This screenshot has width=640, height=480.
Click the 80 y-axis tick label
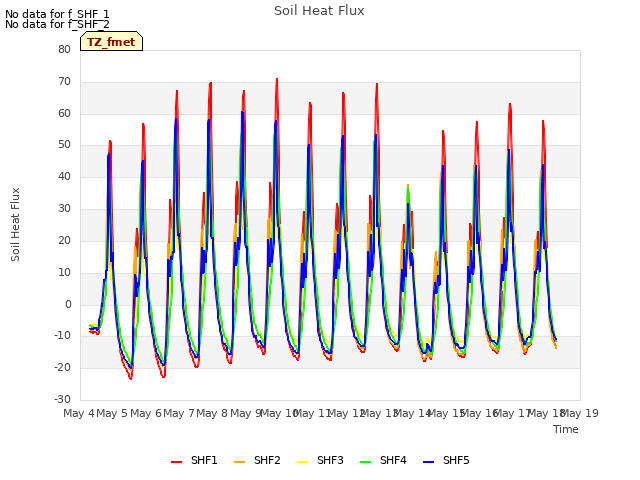point(64,49)
